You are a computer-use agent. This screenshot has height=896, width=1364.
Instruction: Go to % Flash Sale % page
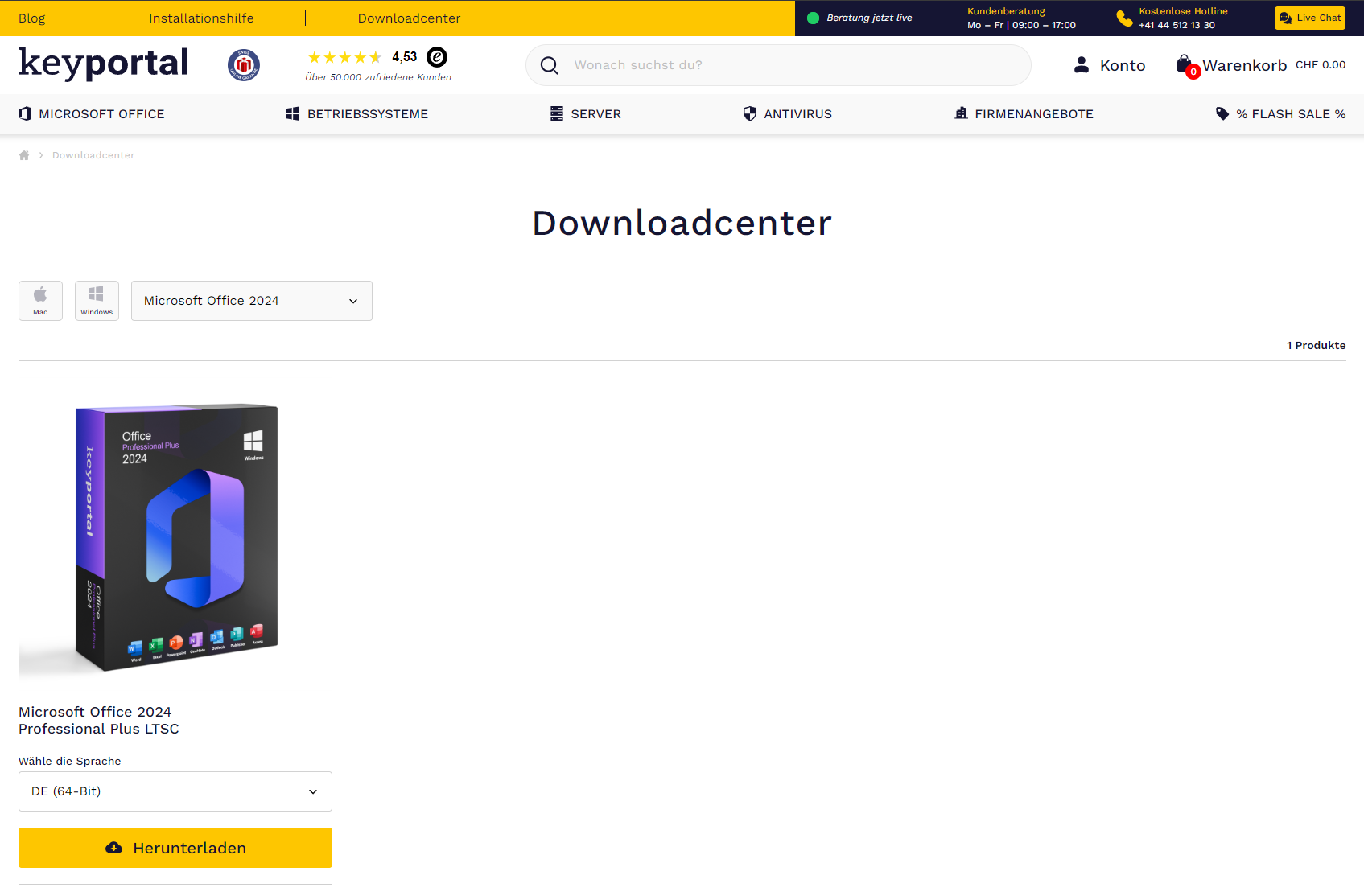[x=1280, y=114]
